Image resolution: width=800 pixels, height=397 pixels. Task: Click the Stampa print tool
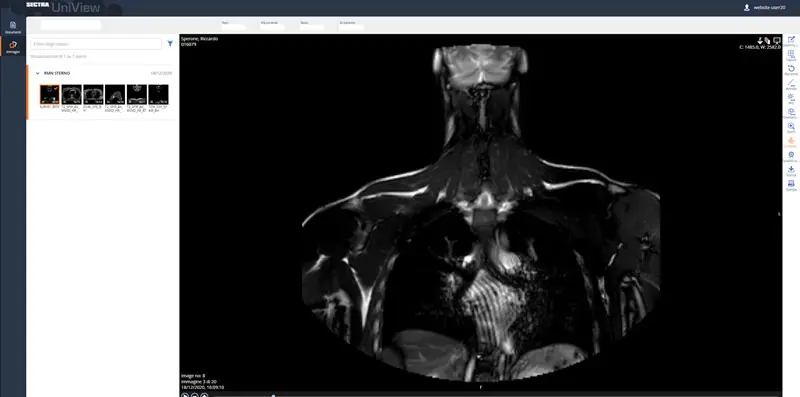[x=791, y=185]
